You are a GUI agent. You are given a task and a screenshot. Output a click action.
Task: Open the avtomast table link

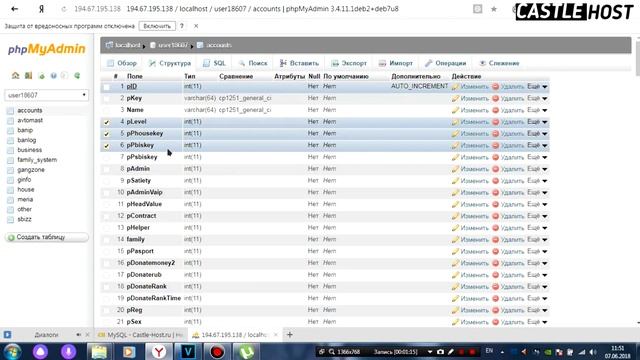pyautogui.click(x=30, y=120)
